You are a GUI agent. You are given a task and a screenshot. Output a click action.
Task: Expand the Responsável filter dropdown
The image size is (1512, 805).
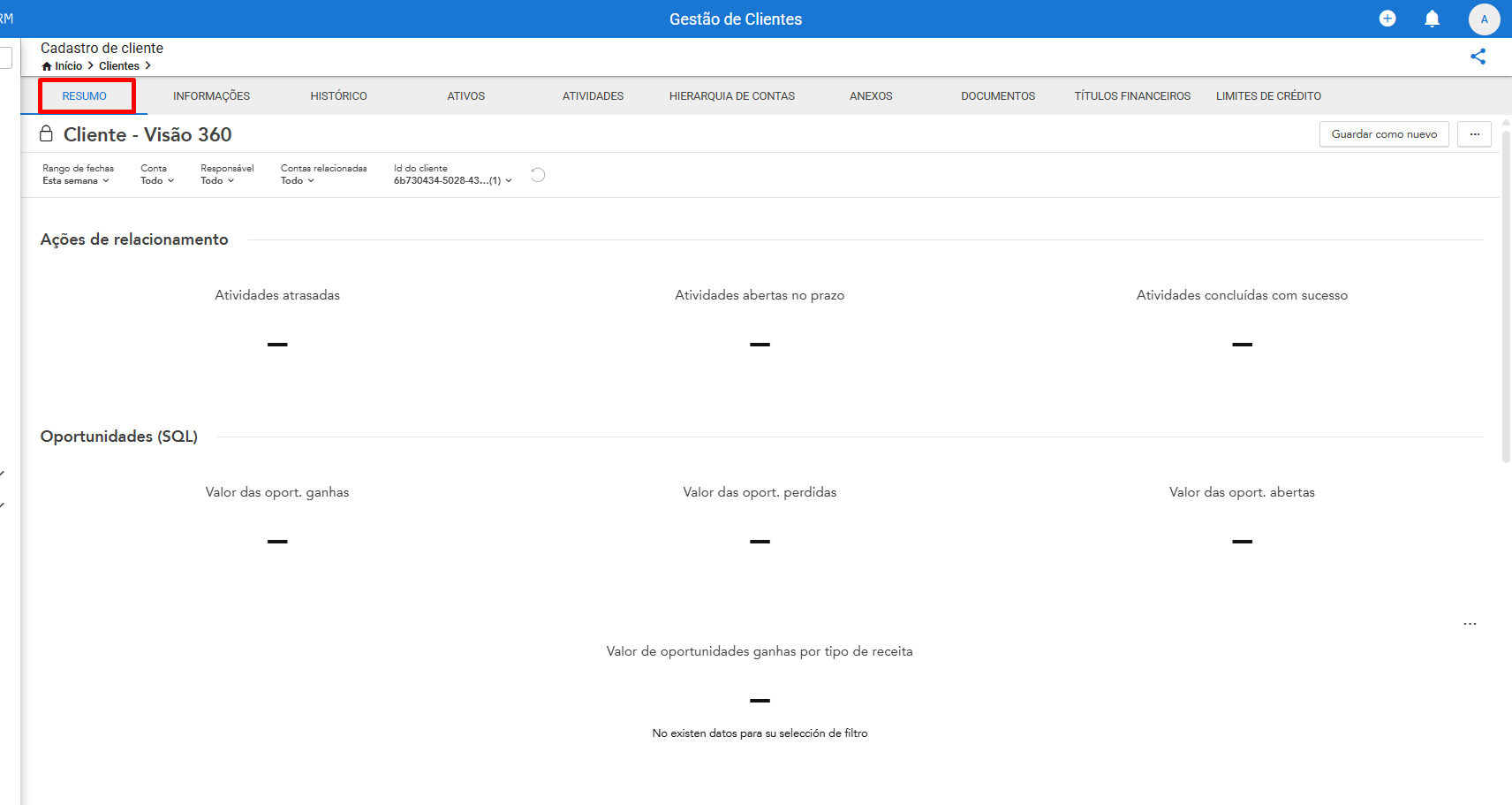click(x=227, y=174)
